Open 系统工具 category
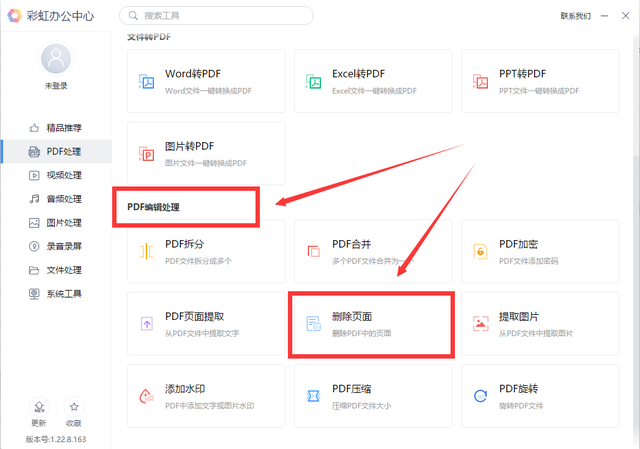This screenshot has height=449, width=640. point(56,294)
